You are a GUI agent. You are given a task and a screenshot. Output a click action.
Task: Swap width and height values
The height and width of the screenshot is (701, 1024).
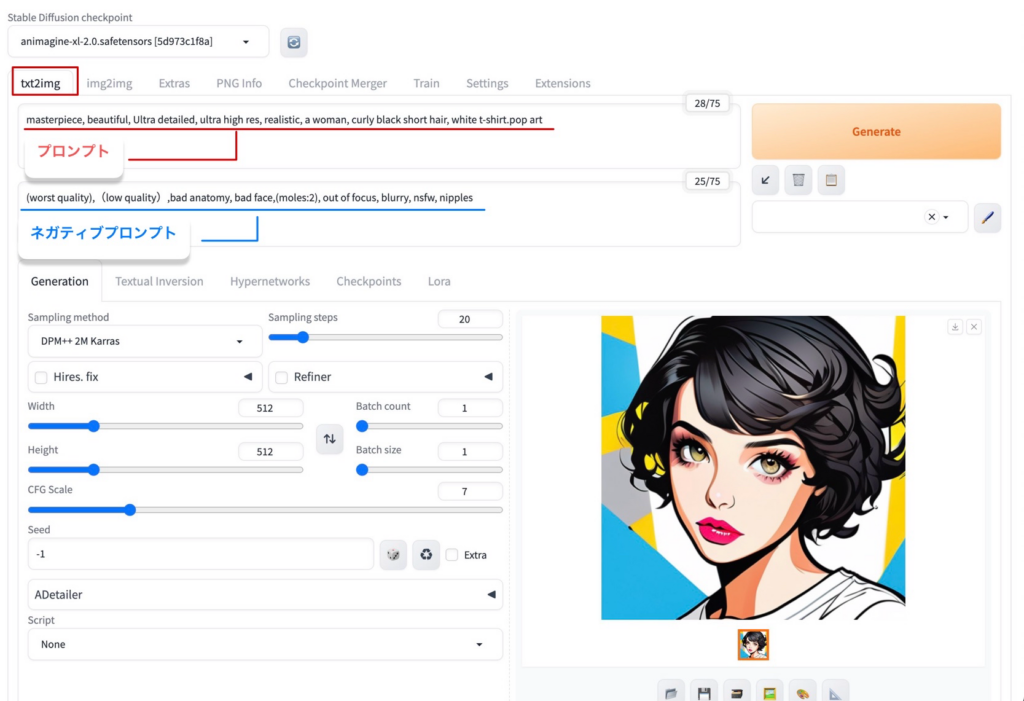pyautogui.click(x=329, y=439)
